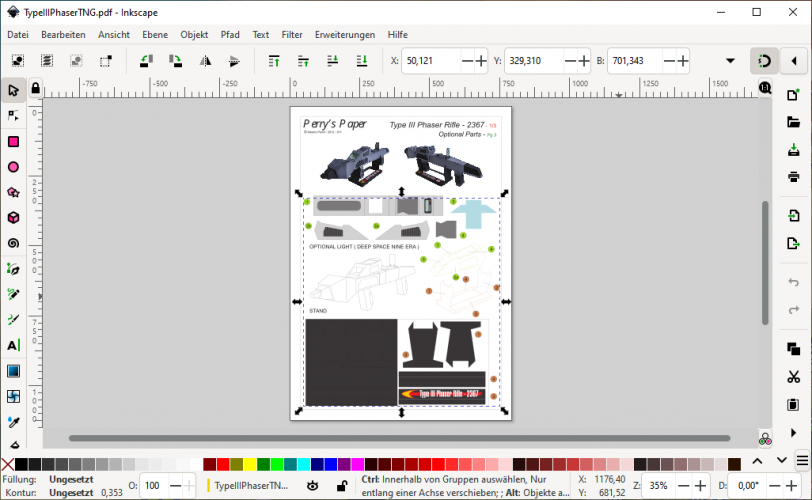Image resolution: width=812 pixels, height=500 pixels.
Task: Select the Pencil freehand tool
Action: [x=13, y=295]
